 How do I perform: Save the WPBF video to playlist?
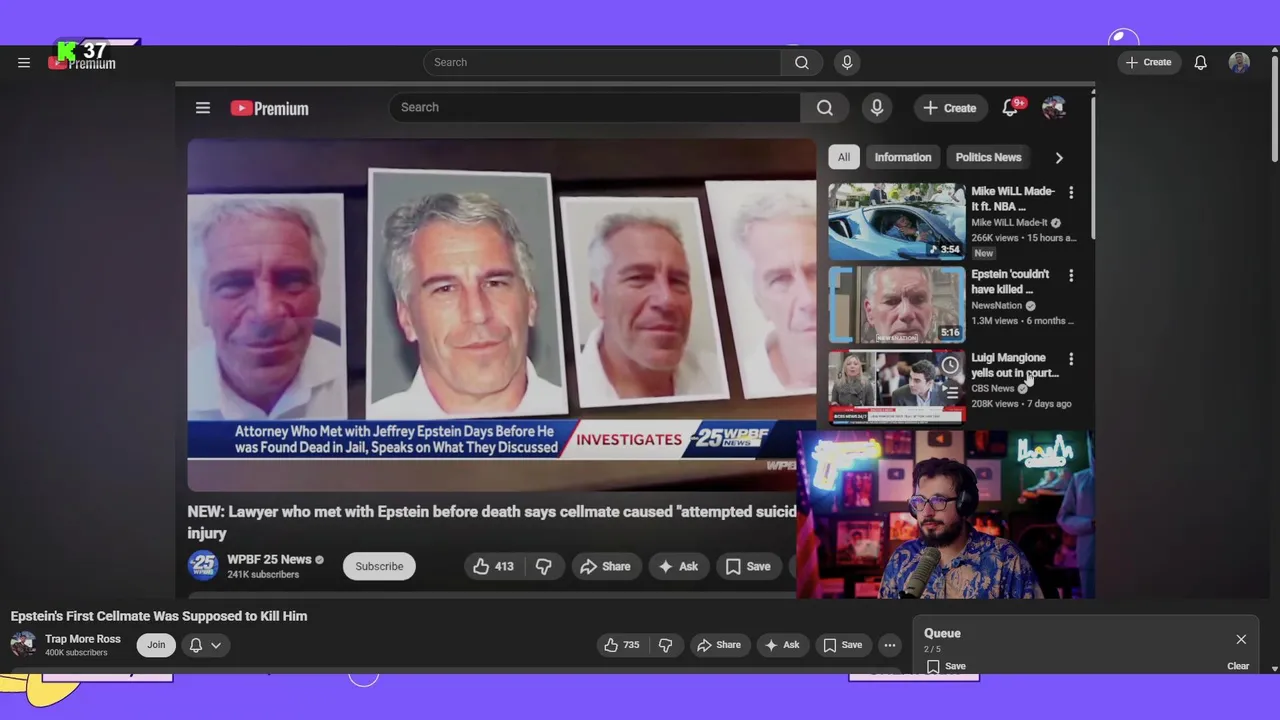[x=748, y=566]
